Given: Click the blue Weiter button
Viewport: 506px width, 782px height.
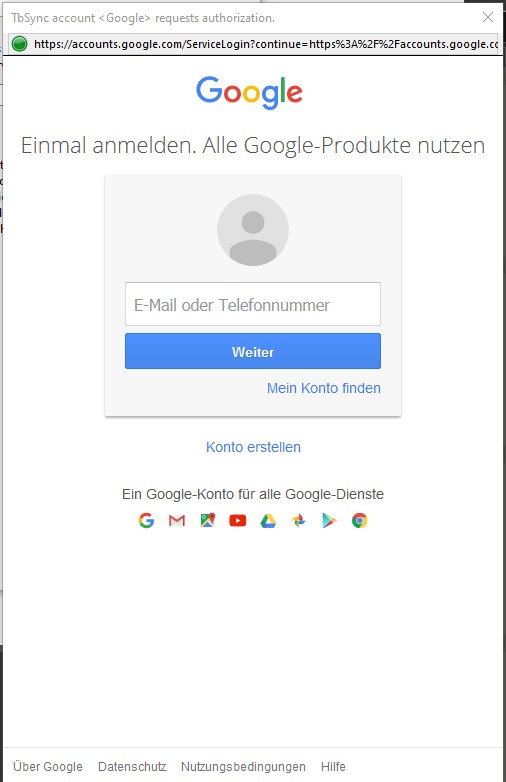Looking at the screenshot, I should point(253,352).
